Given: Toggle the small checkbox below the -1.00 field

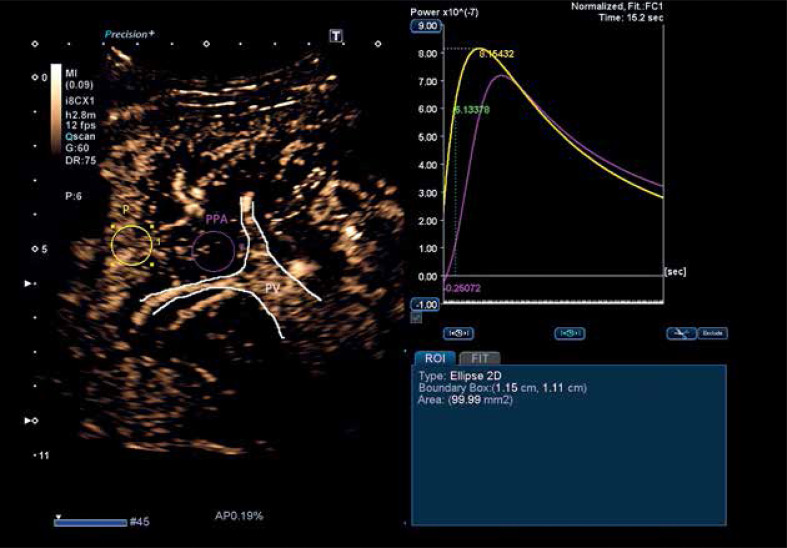Looking at the screenshot, I should coord(416,317).
